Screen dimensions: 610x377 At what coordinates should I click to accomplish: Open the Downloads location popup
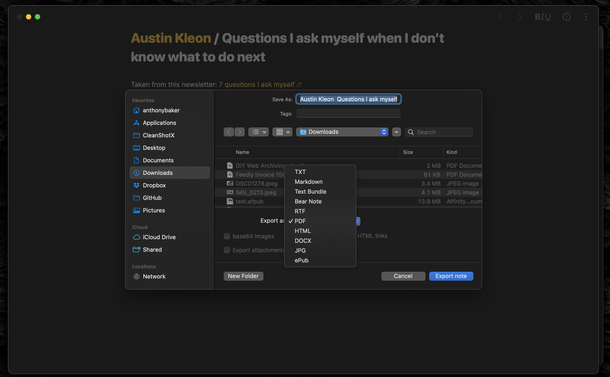click(342, 132)
